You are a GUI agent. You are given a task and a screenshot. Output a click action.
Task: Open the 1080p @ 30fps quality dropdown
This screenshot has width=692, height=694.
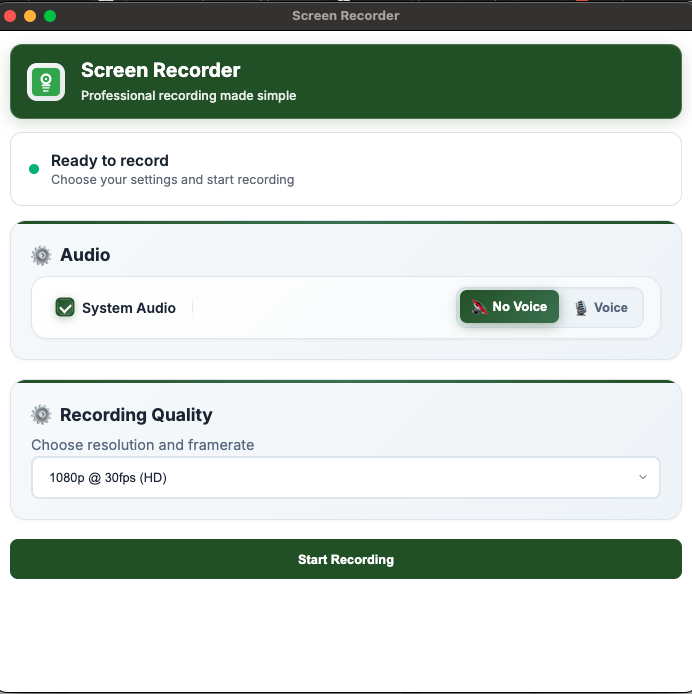pos(346,478)
